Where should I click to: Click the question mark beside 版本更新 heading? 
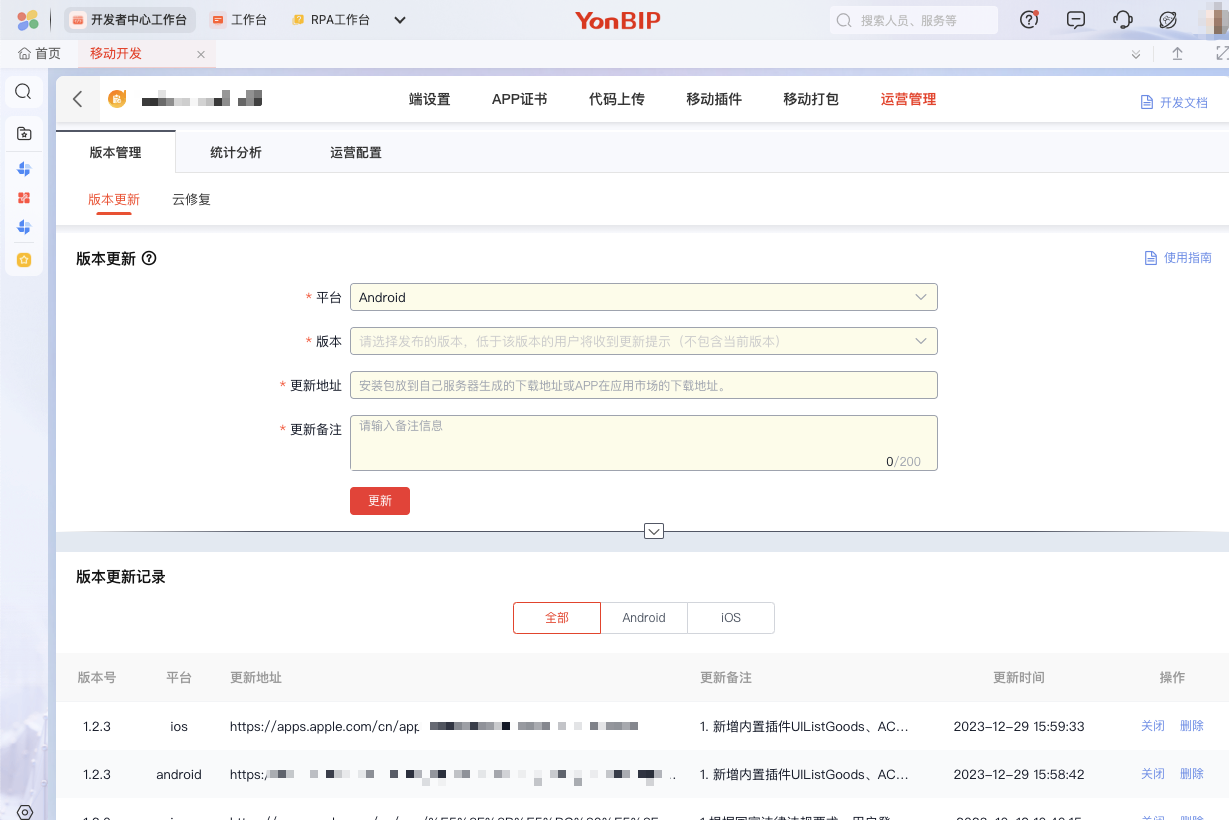149,258
